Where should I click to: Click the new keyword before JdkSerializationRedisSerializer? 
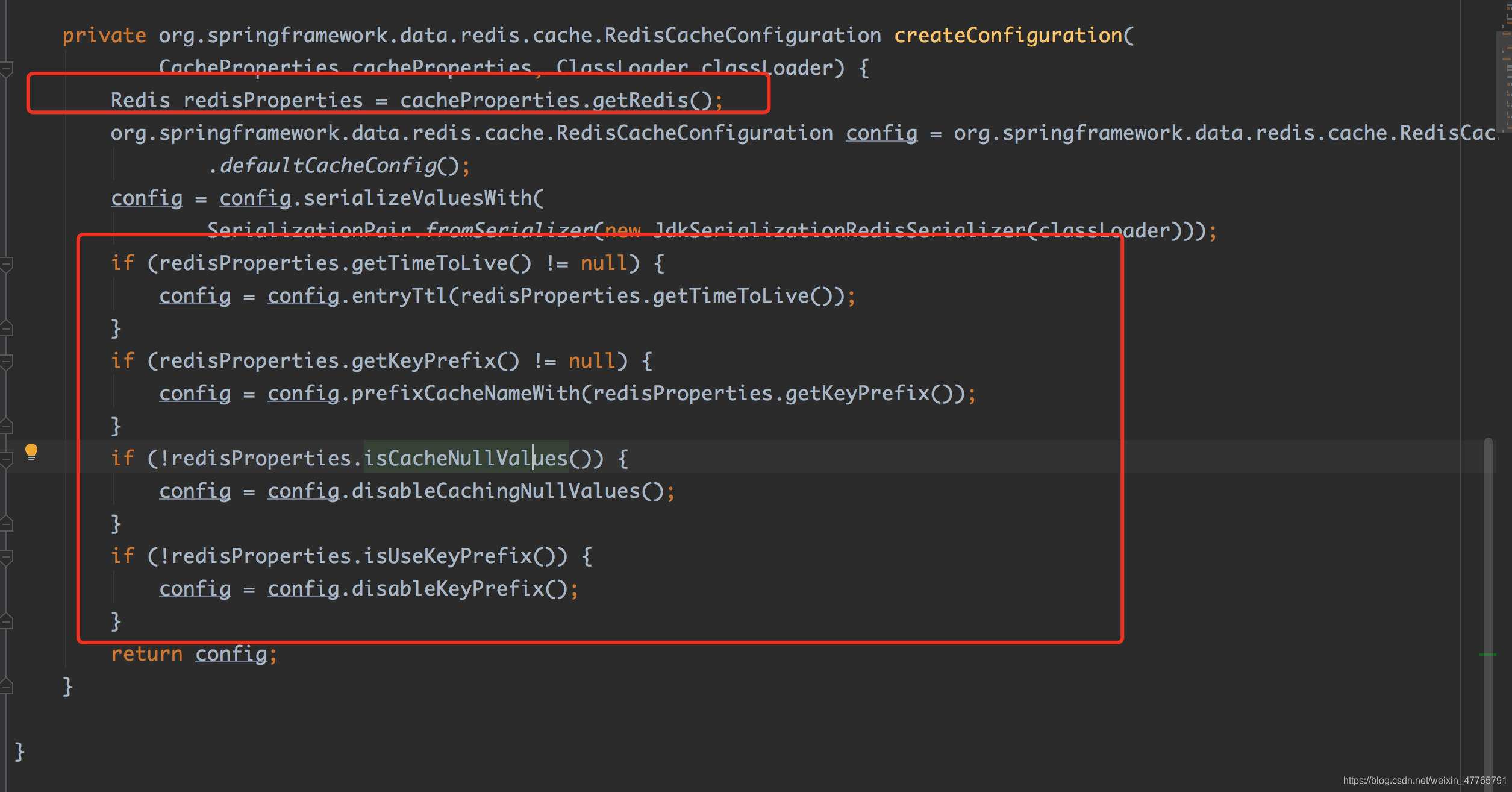622,230
